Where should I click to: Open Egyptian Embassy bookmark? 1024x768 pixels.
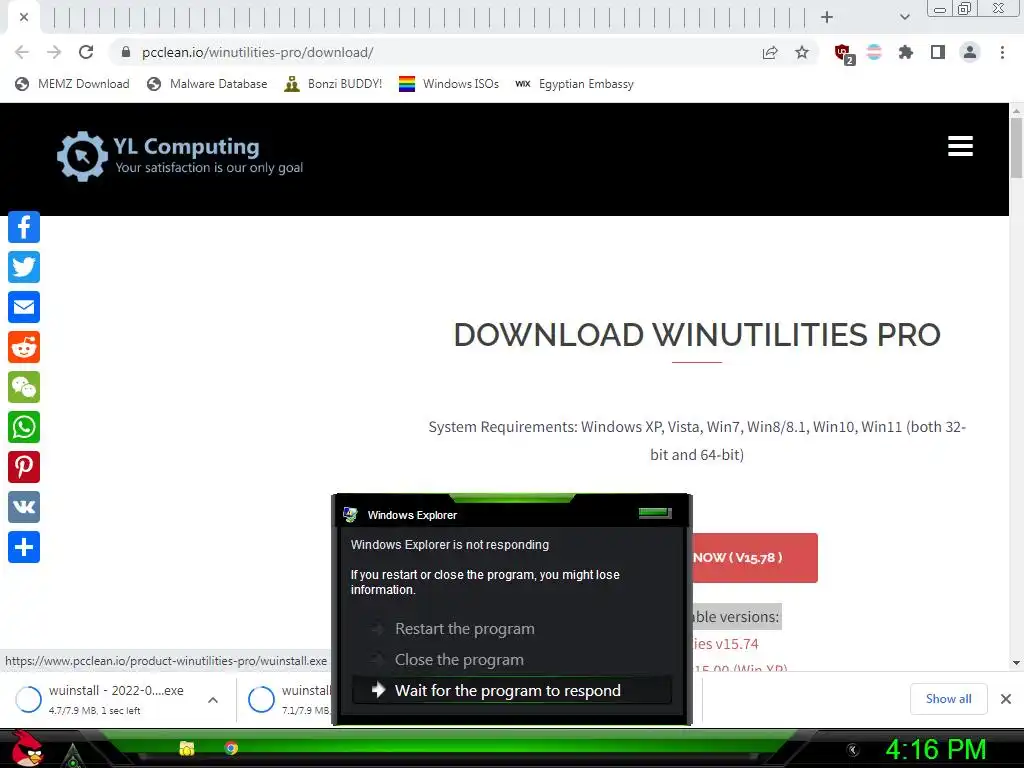pos(574,84)
